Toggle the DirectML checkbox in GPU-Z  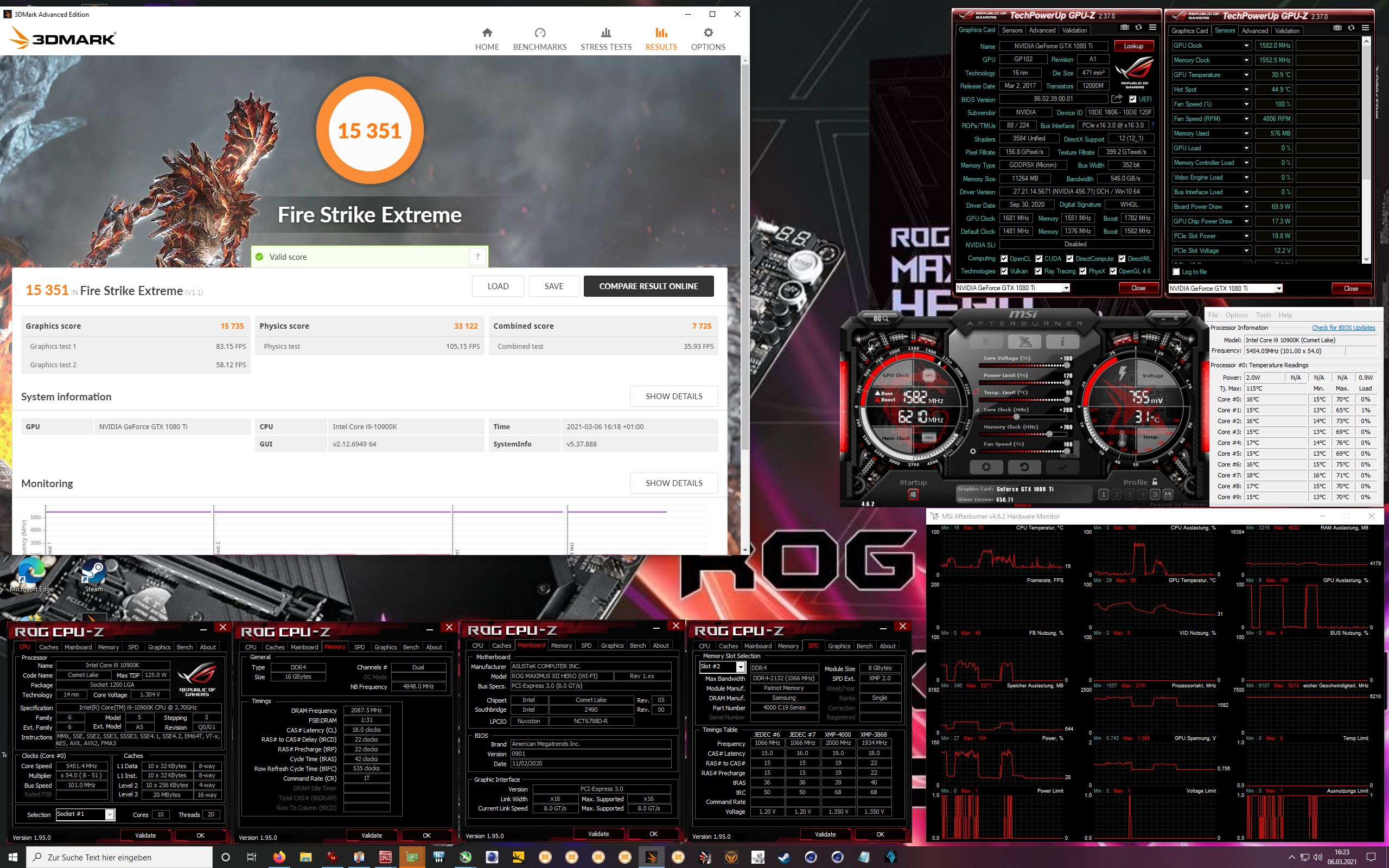pos(1122,258)
